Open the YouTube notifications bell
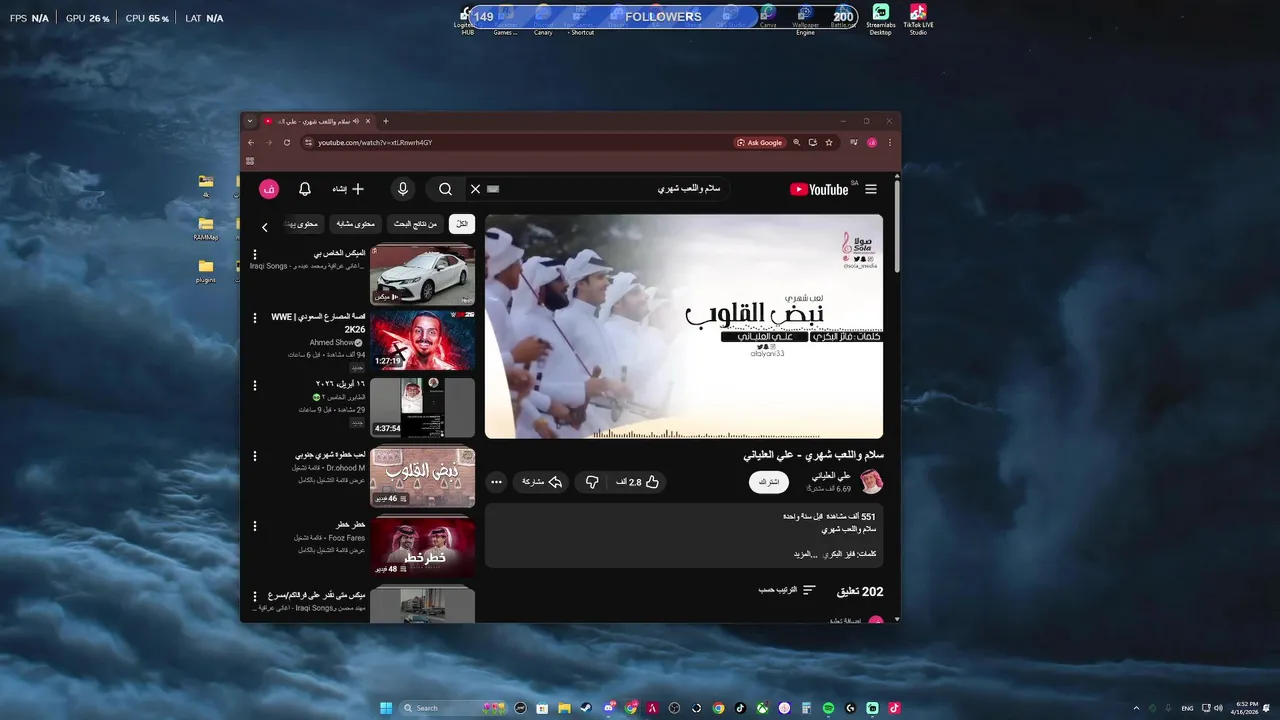 coord(305,189)
